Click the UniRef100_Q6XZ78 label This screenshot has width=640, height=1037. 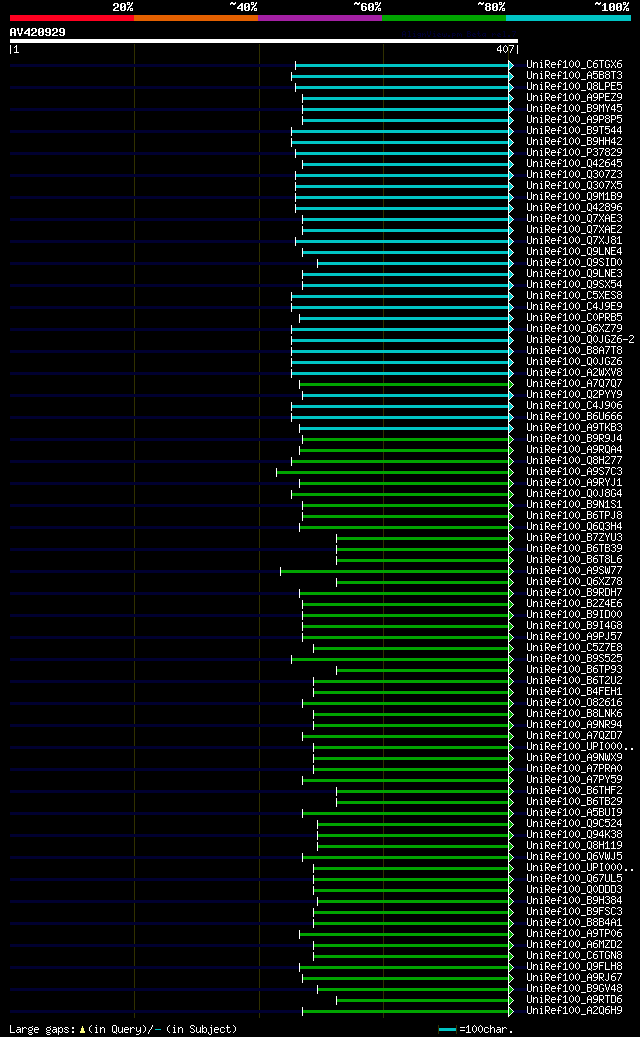point(574,581)
